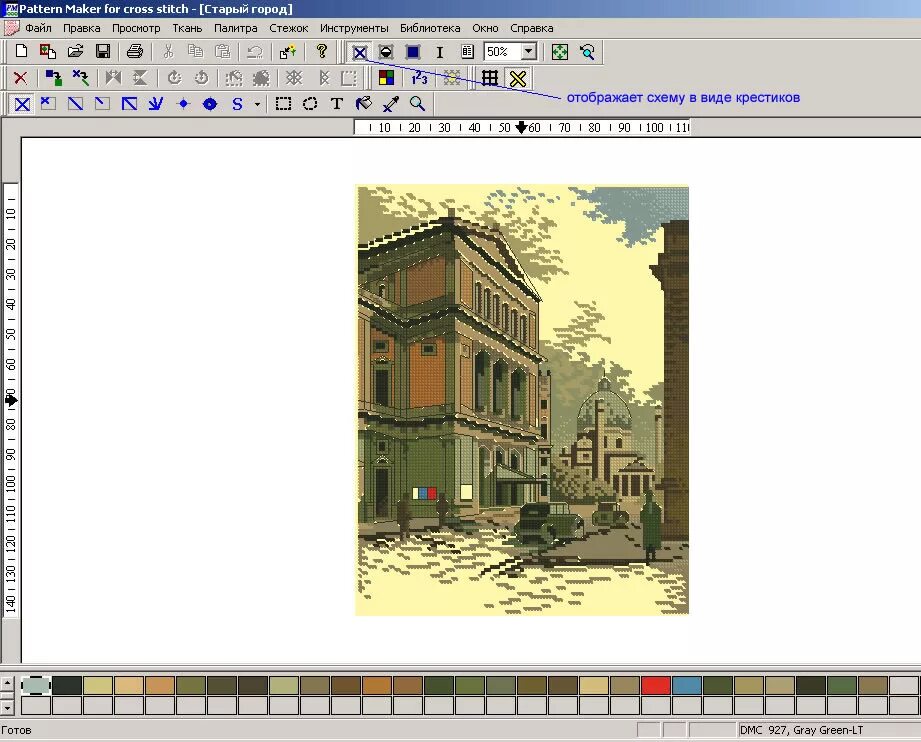Image resolution: width=921 pixels, height=742 pixels.
Task: Open the Файл menu
Action: pos(38,28)
